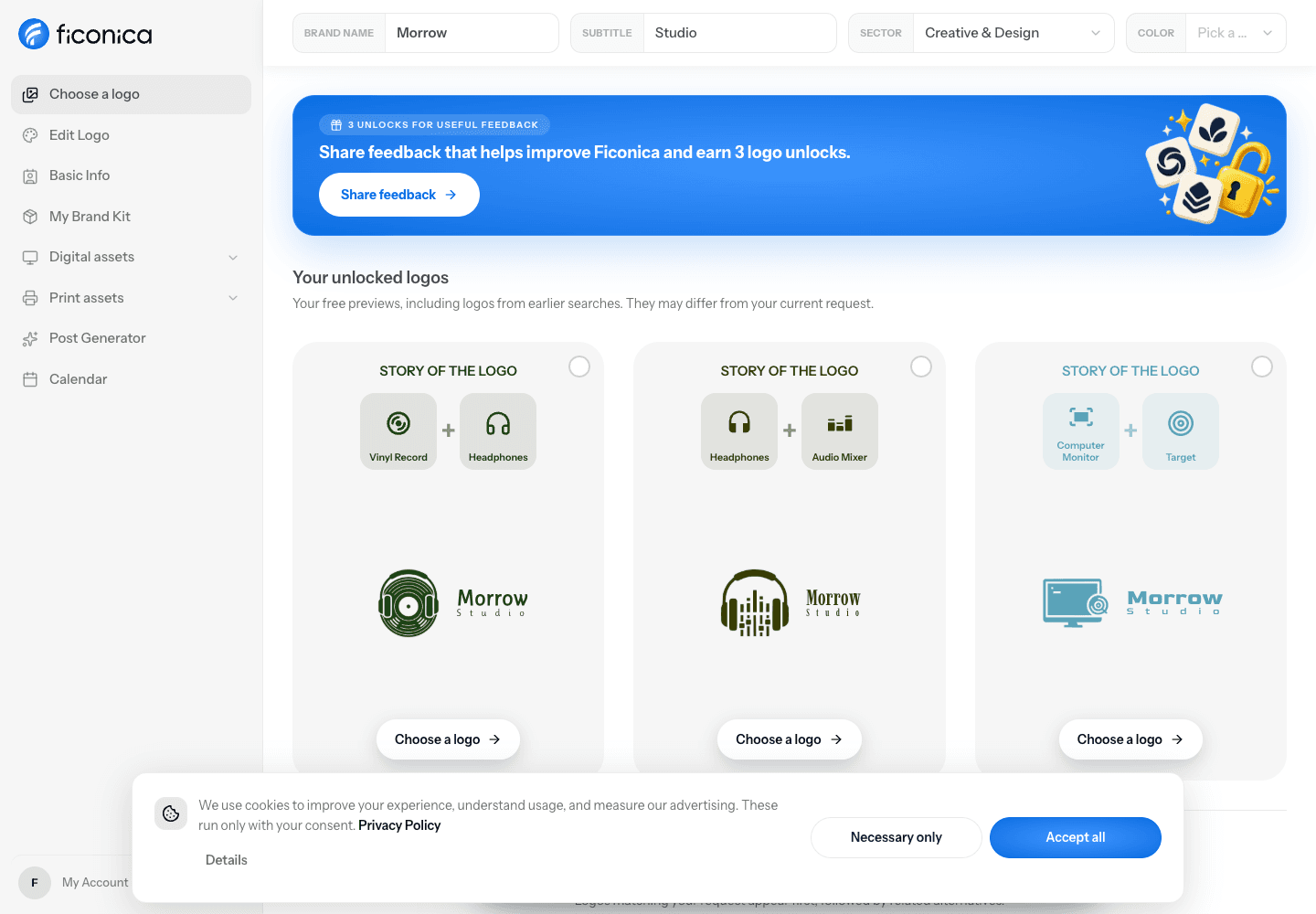The image size is (1316, 914).
Task: Click the 3 unlocks for useful feedback badge
Action: tap(434, 124)
